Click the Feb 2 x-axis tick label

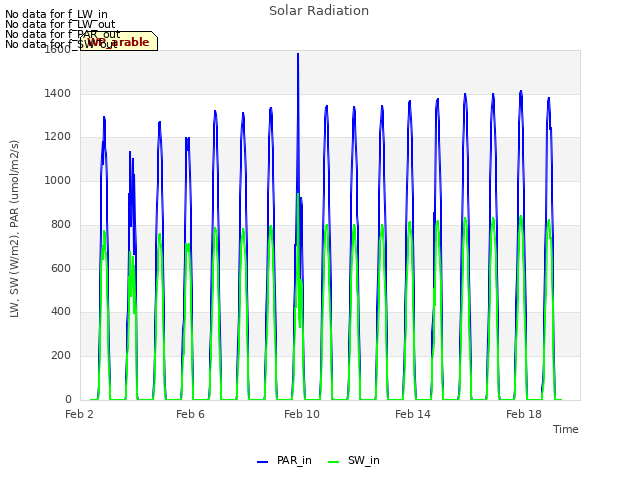pos(79,414)
